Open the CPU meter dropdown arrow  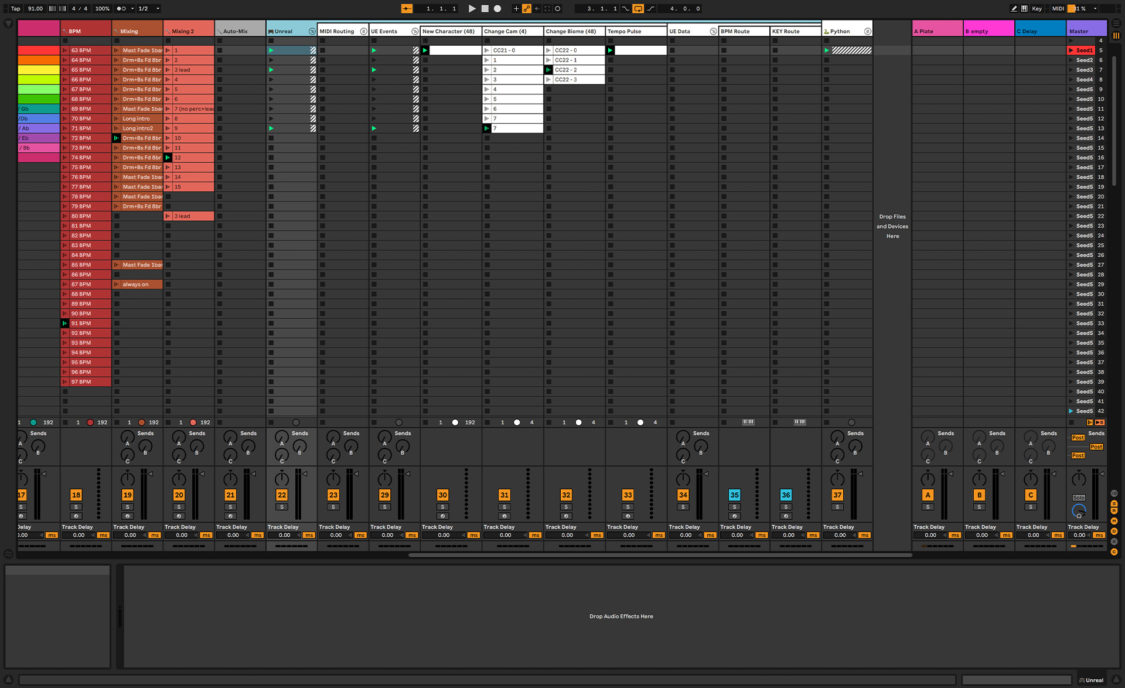click(x=1094, y=8)
